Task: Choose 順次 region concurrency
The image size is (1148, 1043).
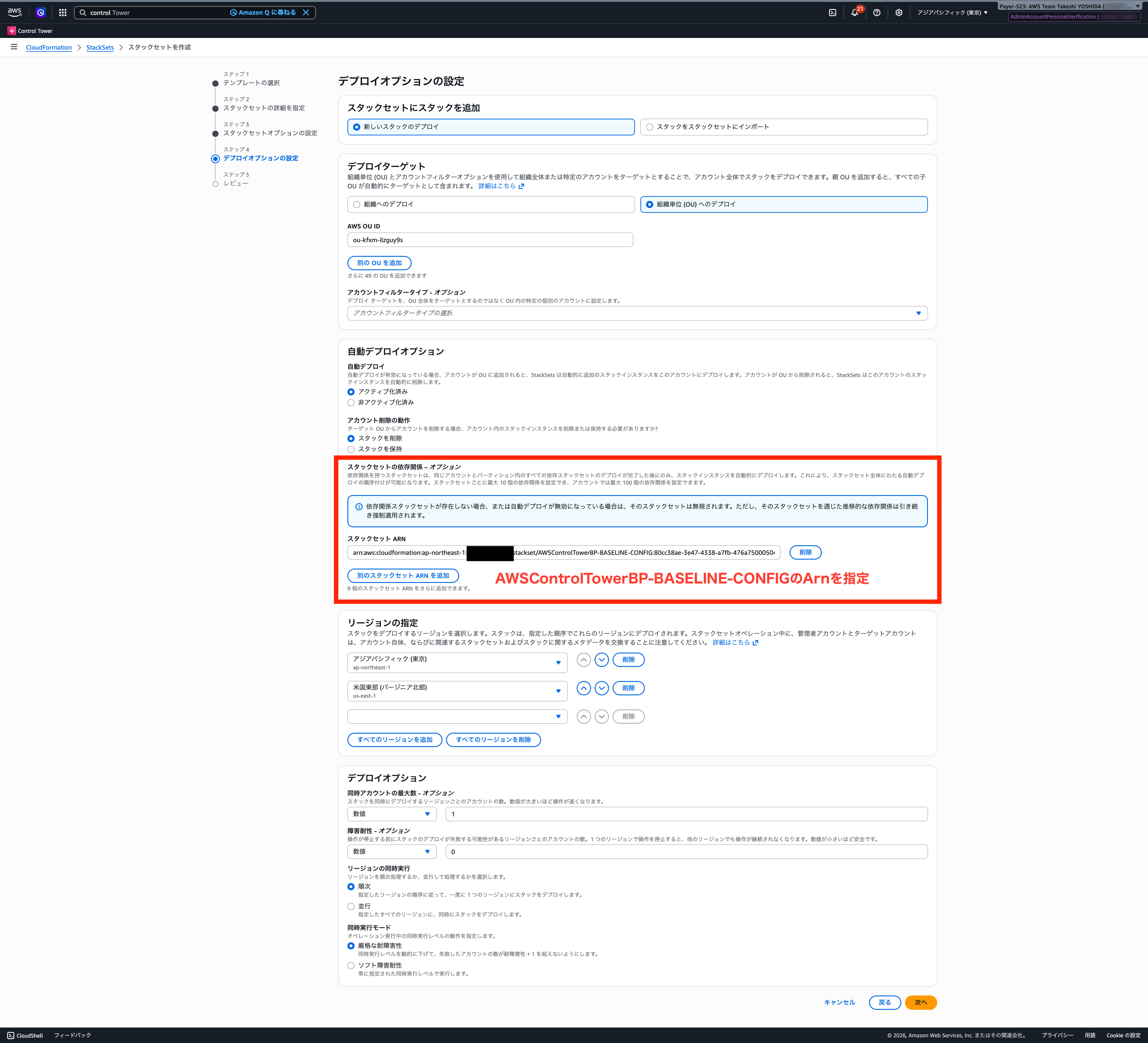Action: (x=351, y=886)
